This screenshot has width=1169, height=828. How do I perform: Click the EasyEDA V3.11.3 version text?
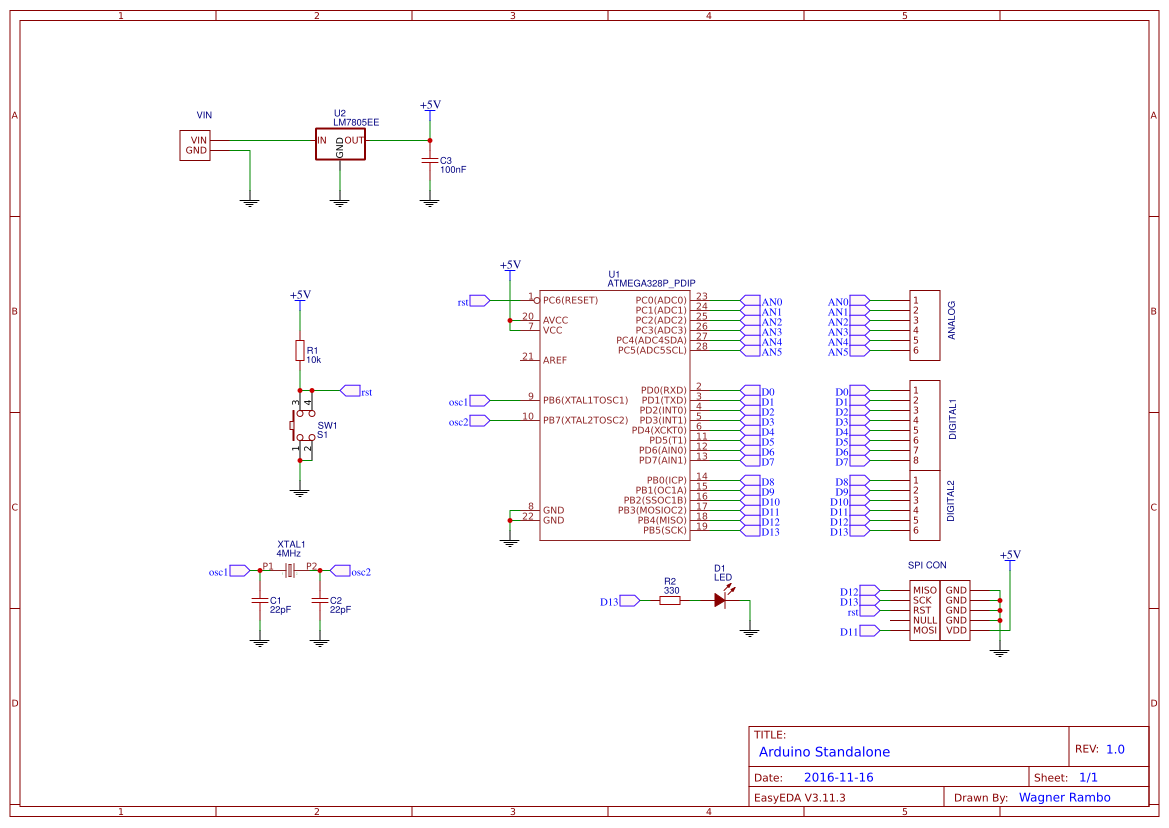pos(800,797)
